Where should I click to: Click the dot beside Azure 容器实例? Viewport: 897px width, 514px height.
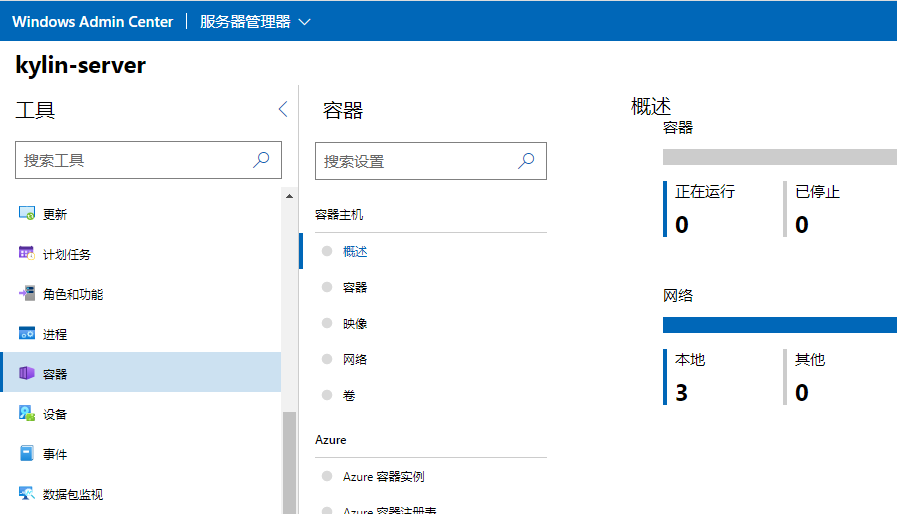pos(327,476)
